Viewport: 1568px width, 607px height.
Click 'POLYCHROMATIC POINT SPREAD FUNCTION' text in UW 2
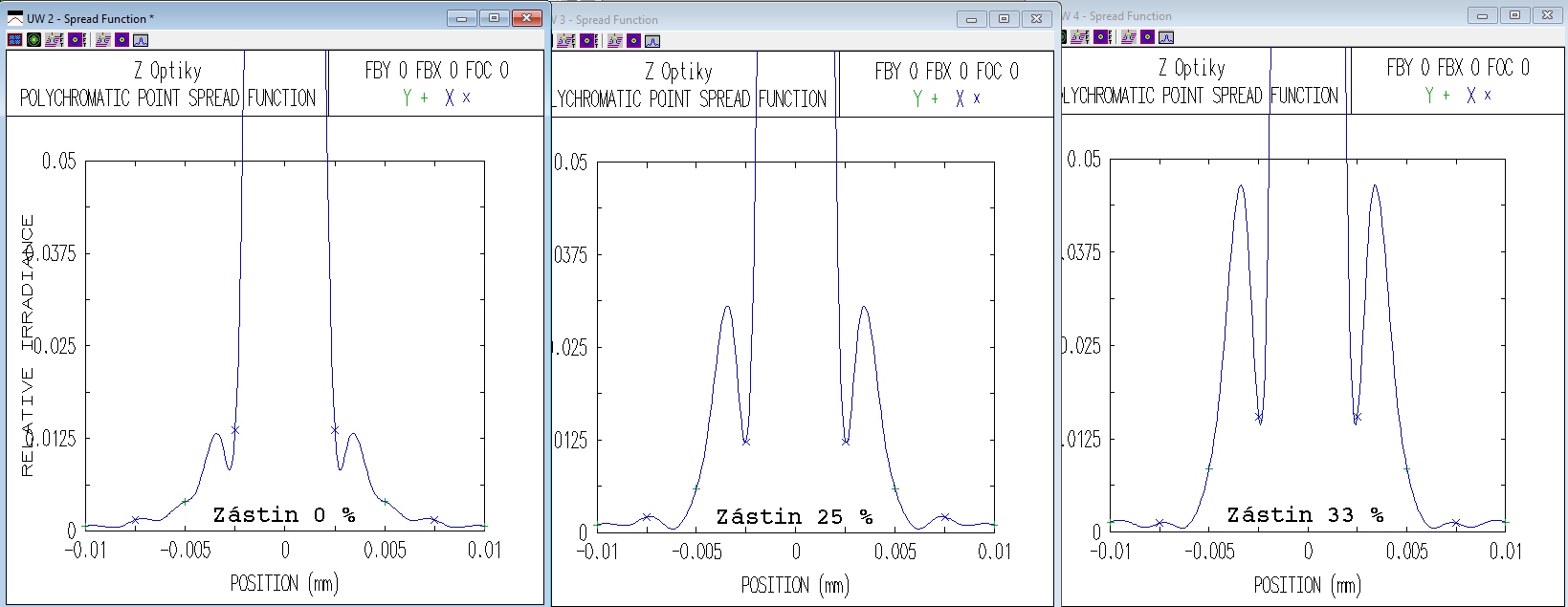coord(167,98)
